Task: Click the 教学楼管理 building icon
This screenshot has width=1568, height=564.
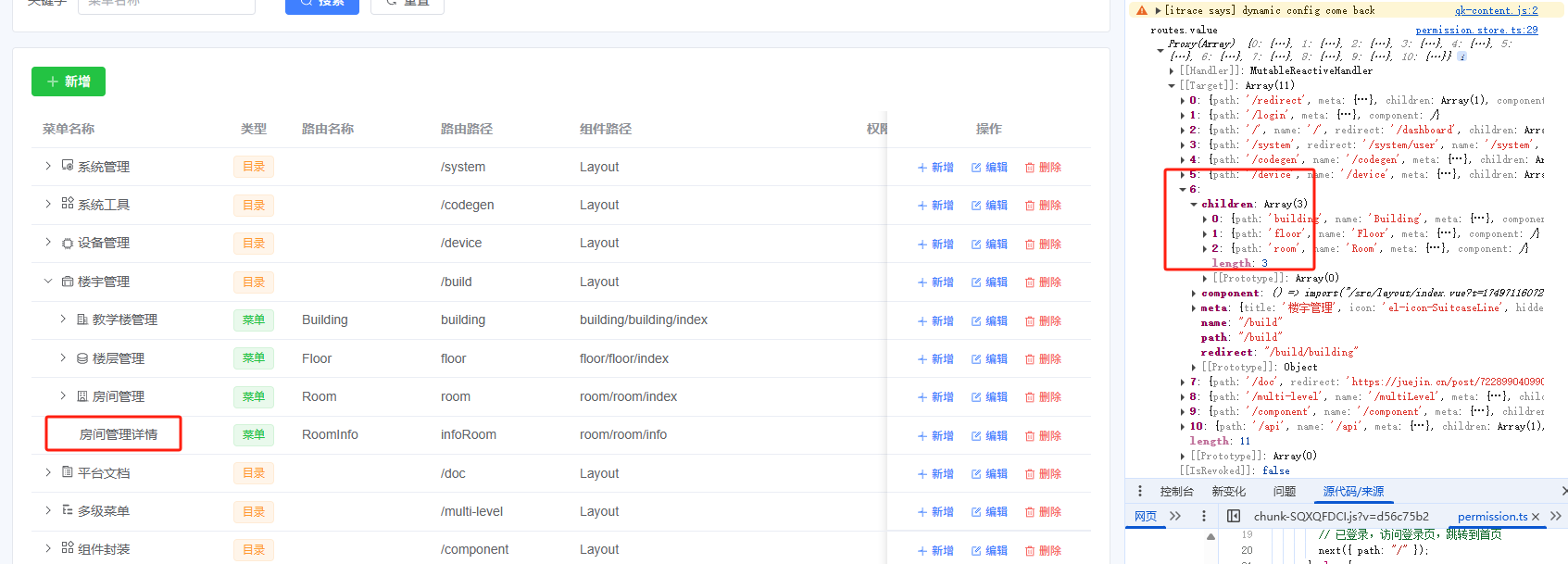Action: click(82, 320)
